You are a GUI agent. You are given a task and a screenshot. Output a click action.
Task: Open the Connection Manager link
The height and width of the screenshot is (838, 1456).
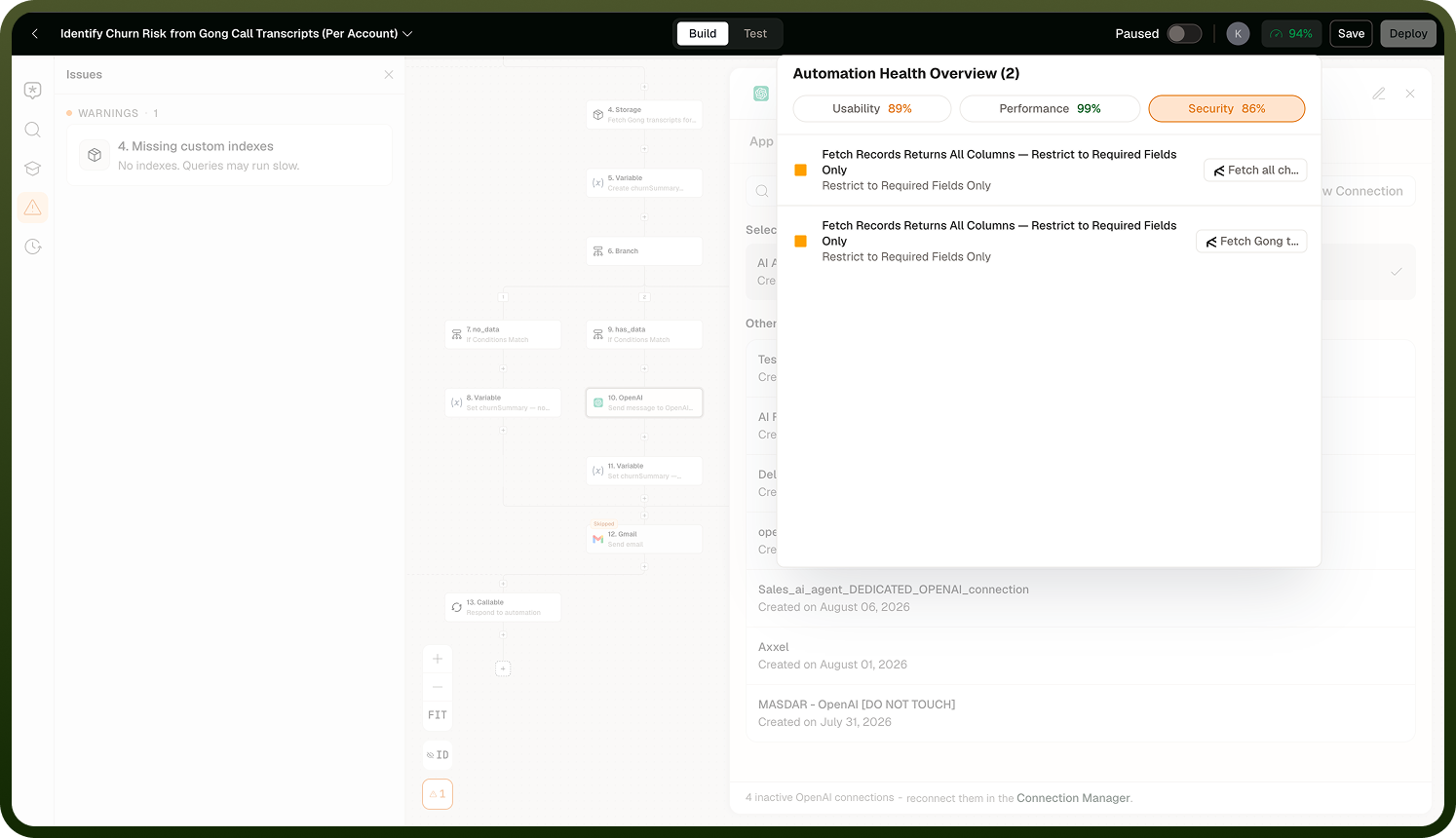(1073, 798)
